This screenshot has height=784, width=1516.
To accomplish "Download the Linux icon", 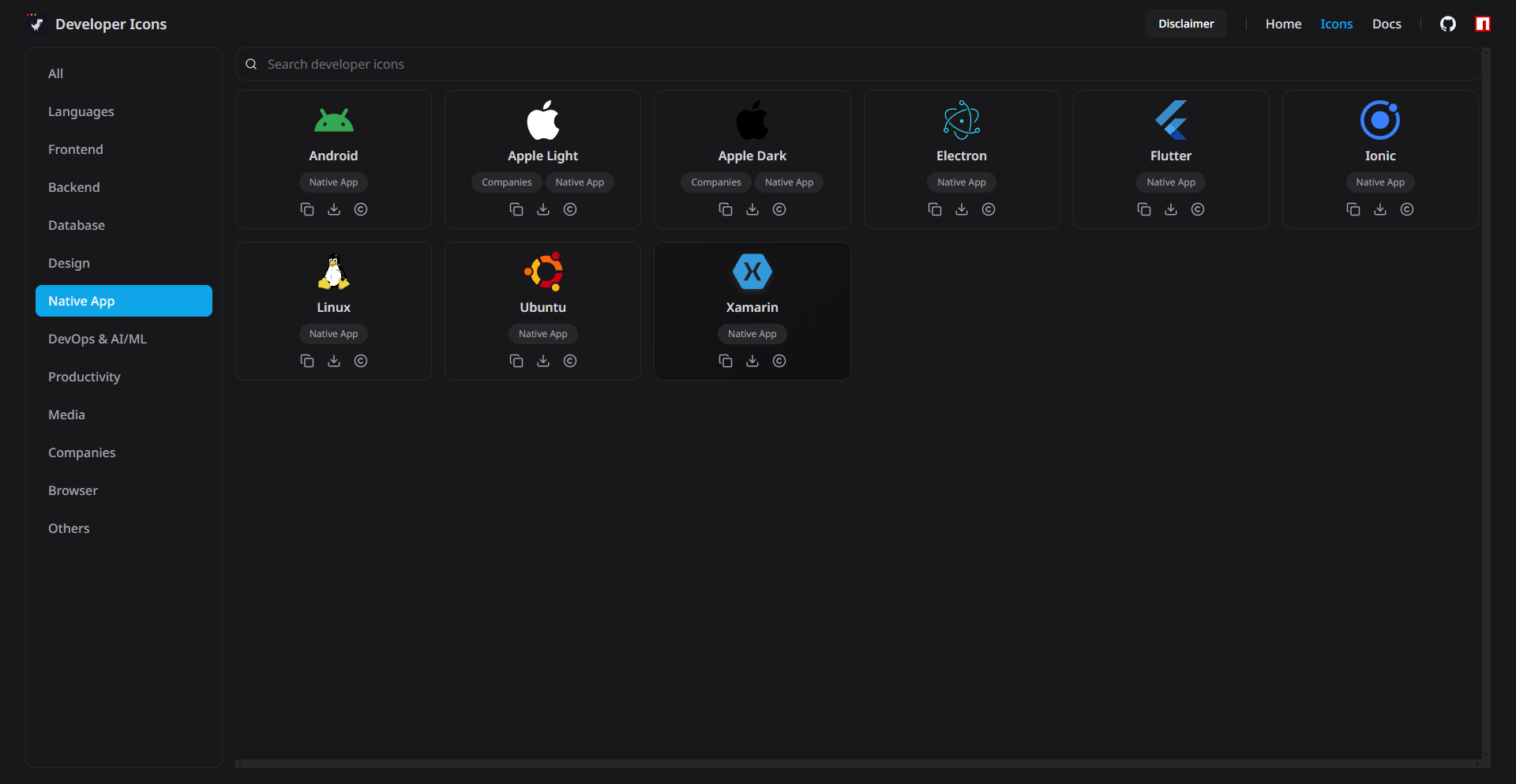I will point(334,361).
